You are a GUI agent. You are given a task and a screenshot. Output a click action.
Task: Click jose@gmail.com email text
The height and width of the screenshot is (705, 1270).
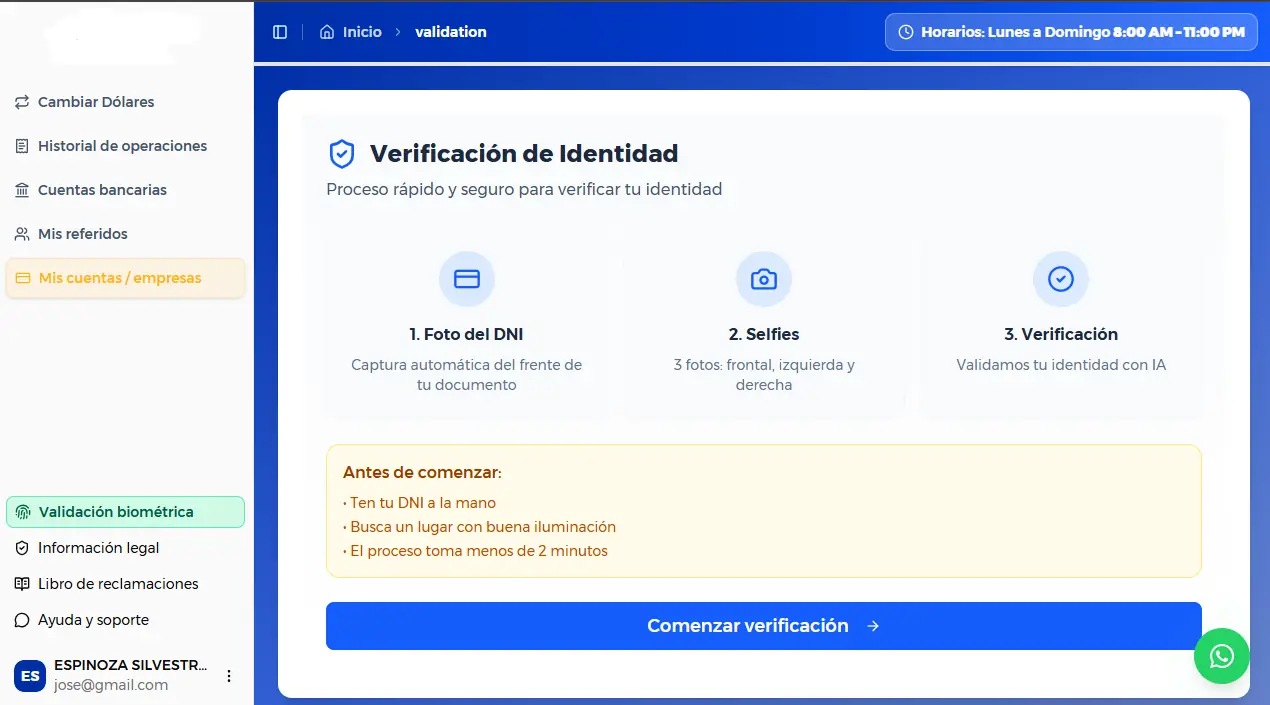pos(111,685)
